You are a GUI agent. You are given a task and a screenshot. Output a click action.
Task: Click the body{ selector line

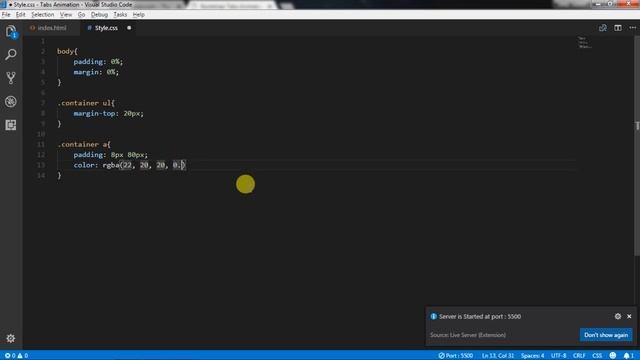[x=67, y=51]
